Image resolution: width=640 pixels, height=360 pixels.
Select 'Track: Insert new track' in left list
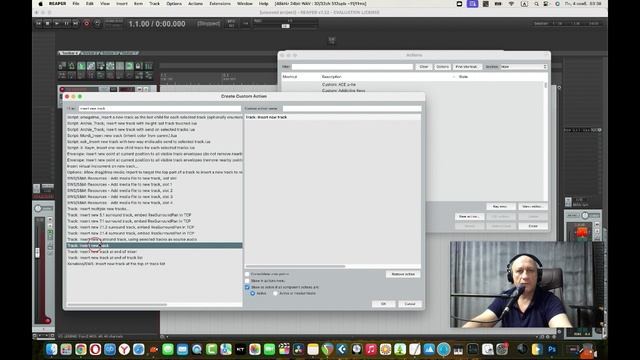click(154, 246)
